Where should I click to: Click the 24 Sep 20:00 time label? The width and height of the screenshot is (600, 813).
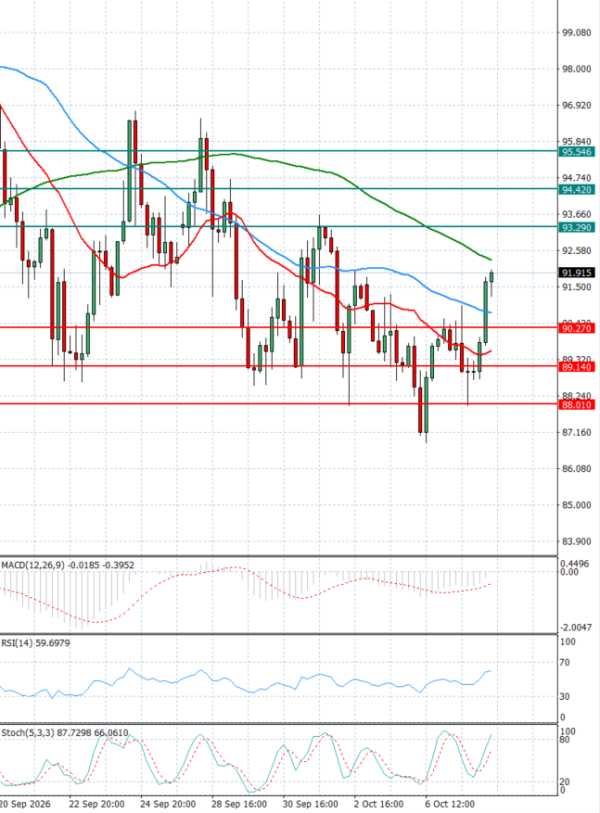[168, 804]
